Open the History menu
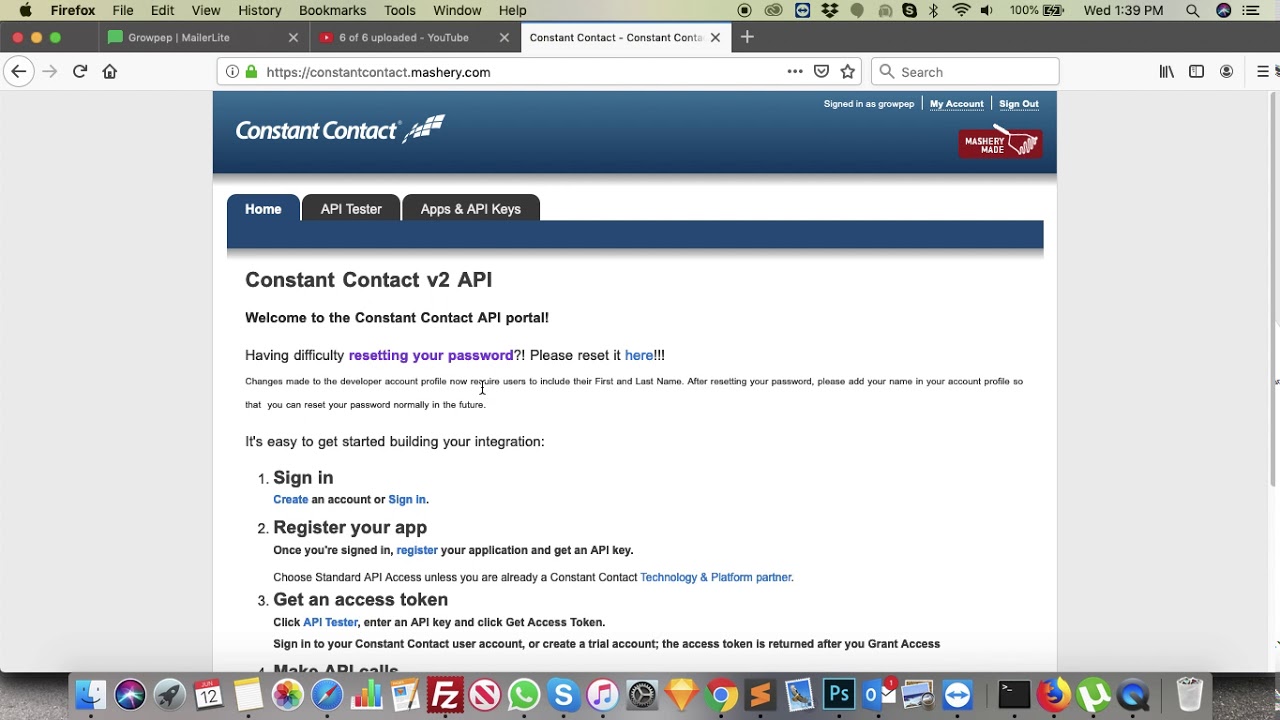The height and width of the screenshot is (720, 1280). 260,11
